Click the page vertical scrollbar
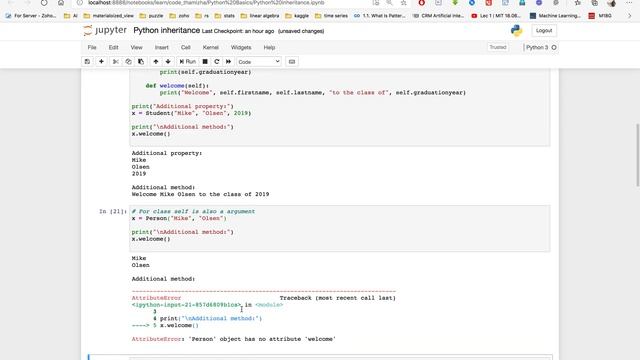 [x=637, y=155]
